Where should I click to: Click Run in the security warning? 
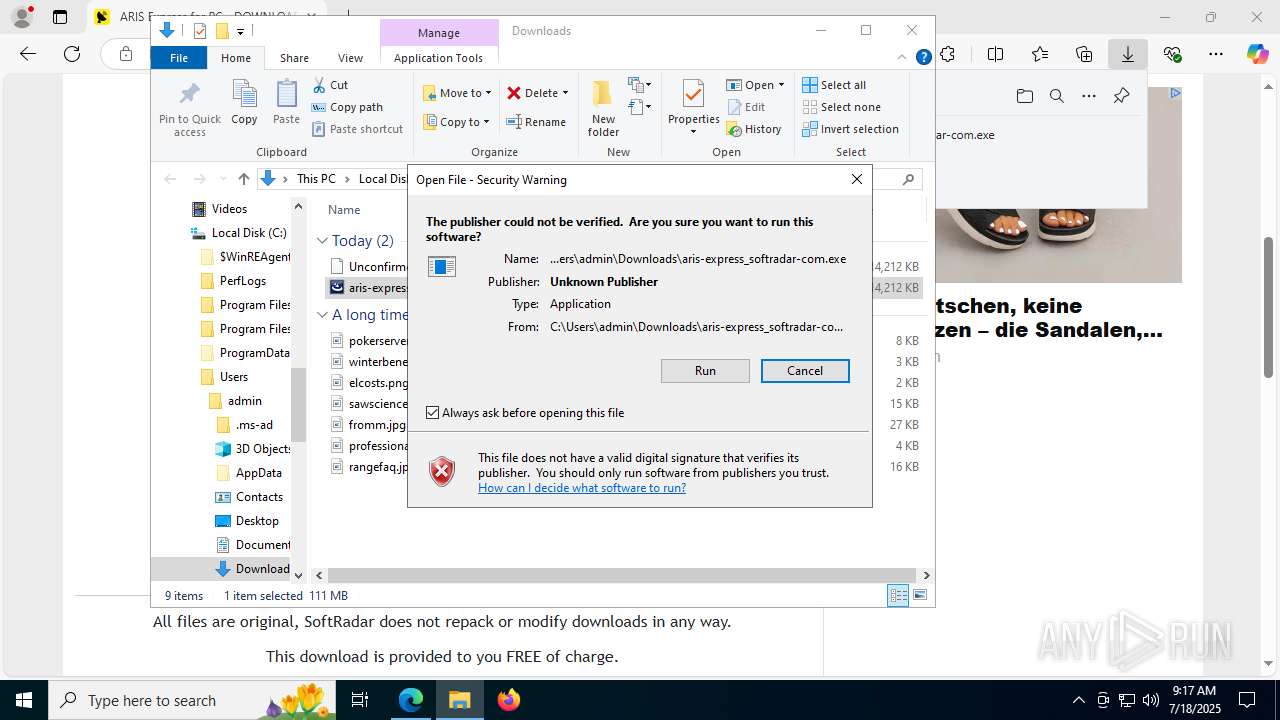pyautogui.click(x=705, y=371)
